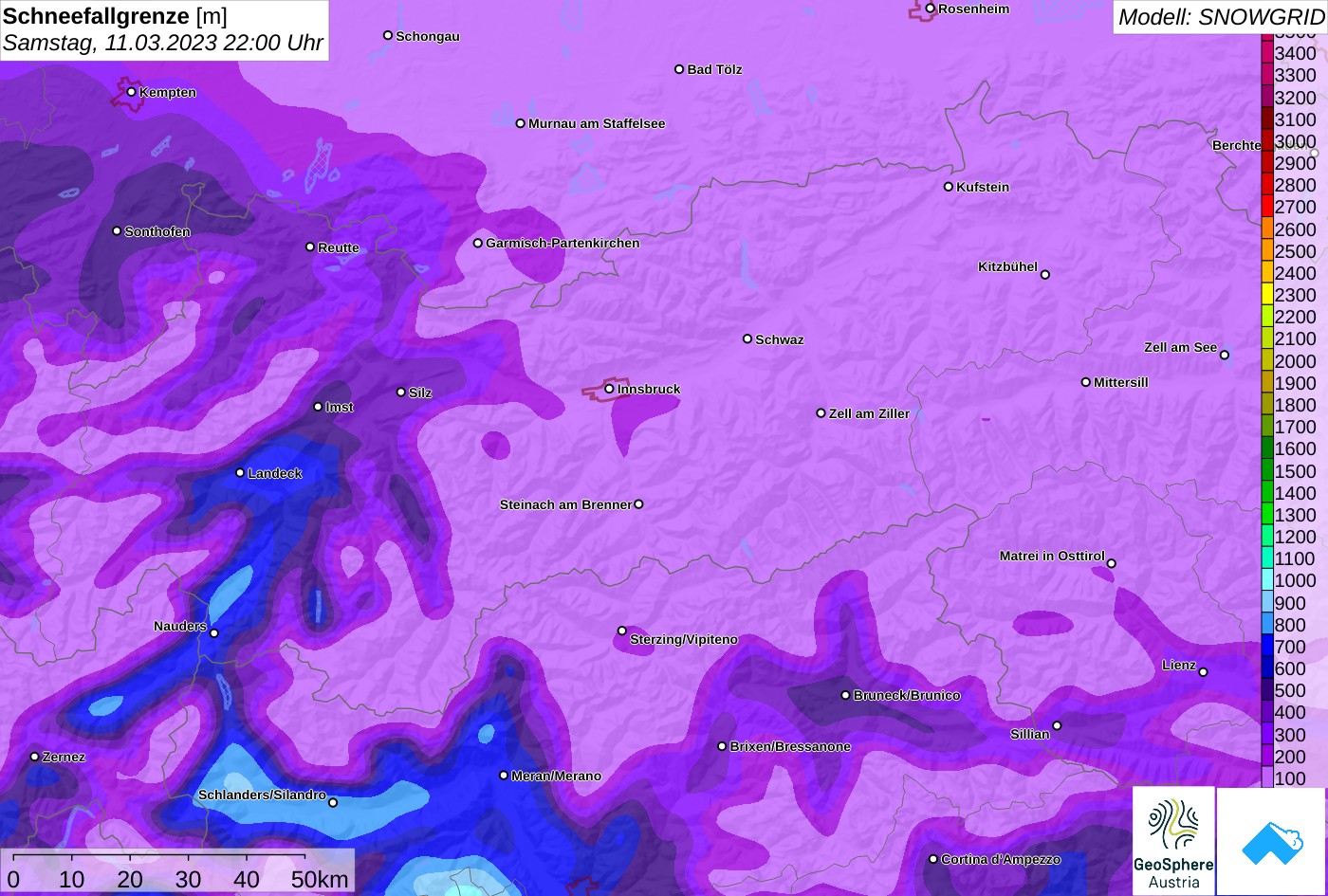Pick the blue 700 legend swatch
The height and width of the screenshot is (896, 1328).
pyautogui.click(x=1266, y=647)
